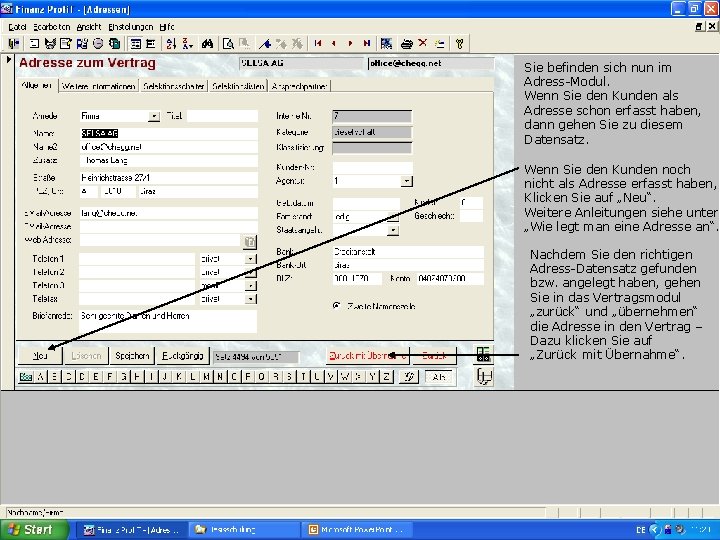Switch to Microsoft PowerPoint in taskbar
The height and width of the screenshot is (540, 720).
tap(356, 530)
